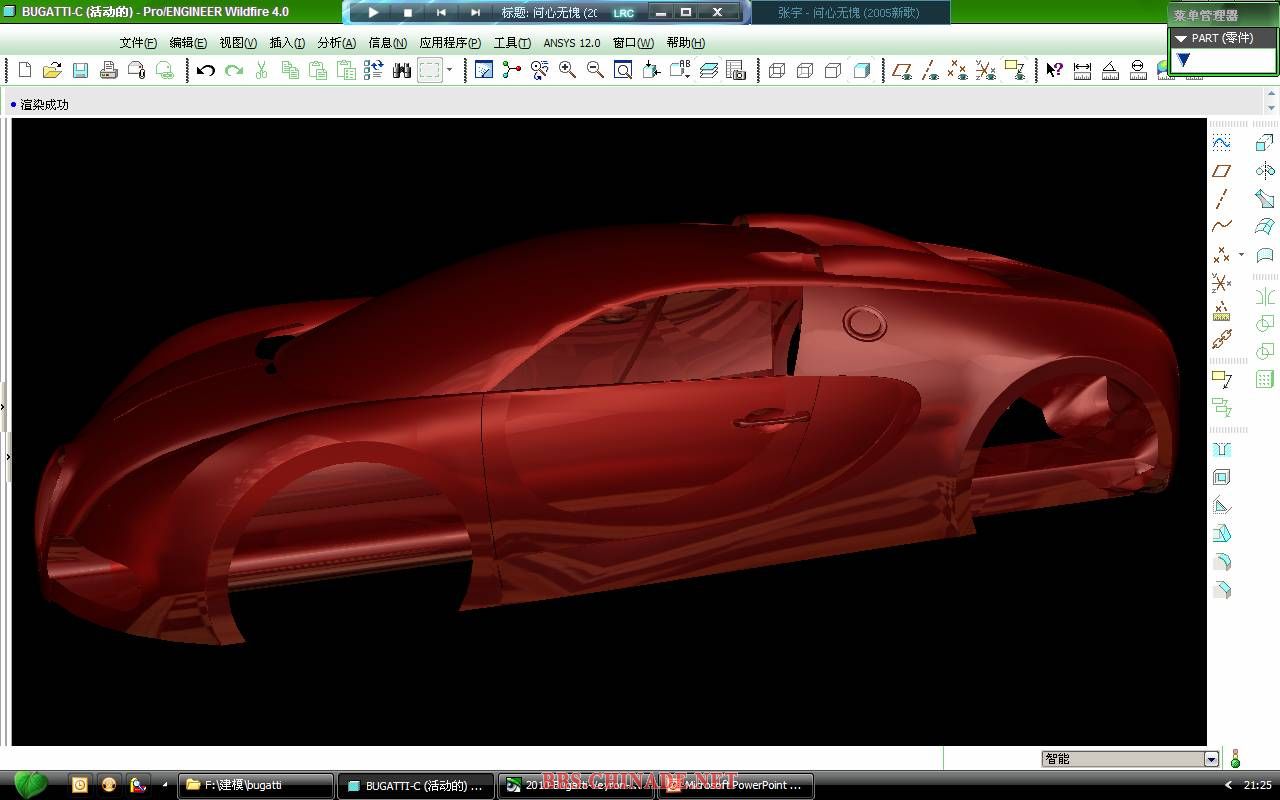Select the Hole tool
Viewport: 1280px width, 800px height.
click(x=1221, y=450)
